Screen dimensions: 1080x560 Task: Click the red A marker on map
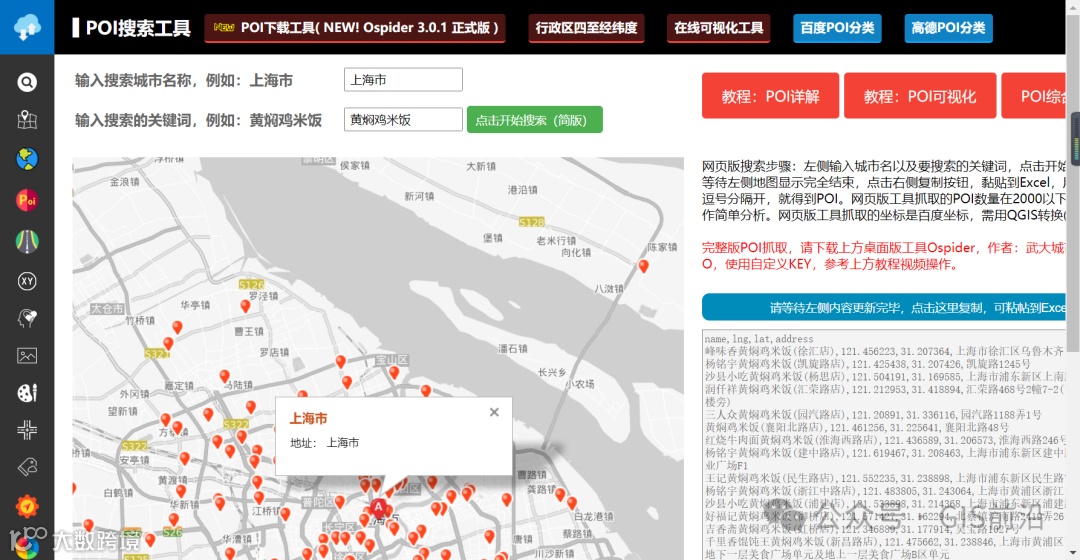click(377, 509)
